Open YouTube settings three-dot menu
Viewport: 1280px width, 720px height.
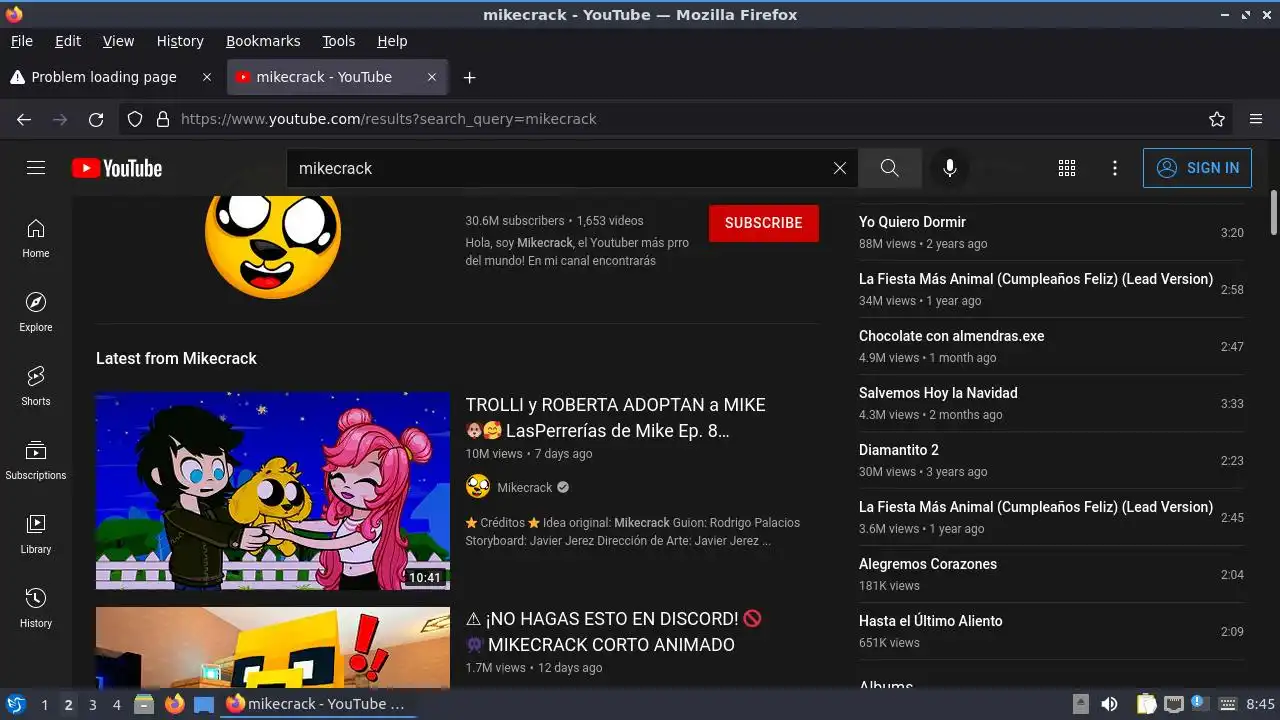pos(1115,168)
